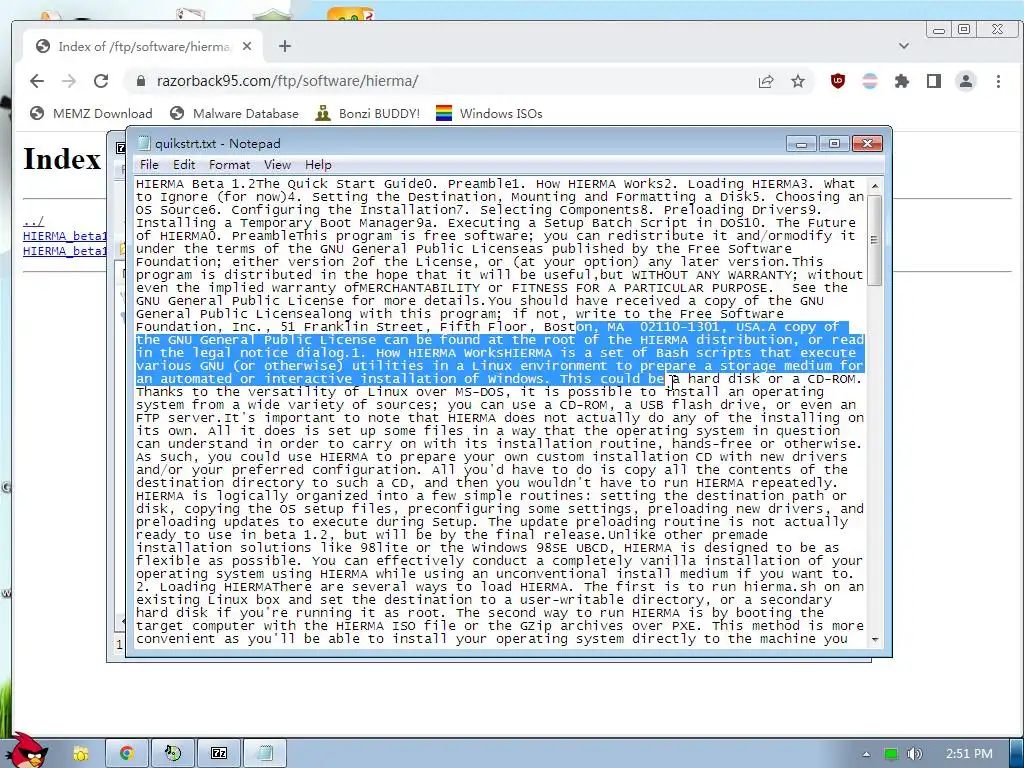Viewport: 1024px width, 768px height.
Task: Open MEMZ Download bookmark
Action: (x=91, y=114)
